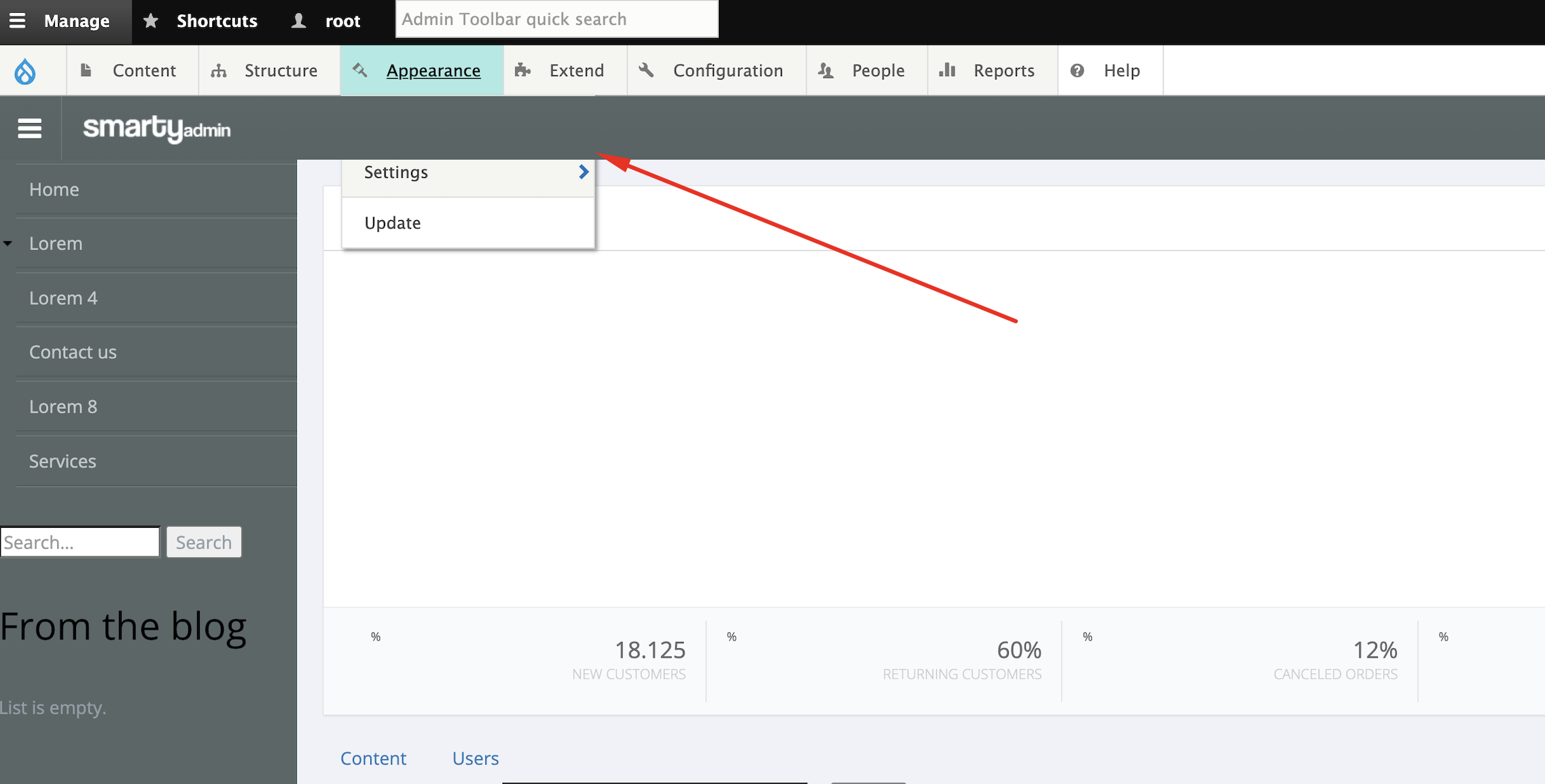
Task: Click the Shortcuts star icon
Action: 150,20
